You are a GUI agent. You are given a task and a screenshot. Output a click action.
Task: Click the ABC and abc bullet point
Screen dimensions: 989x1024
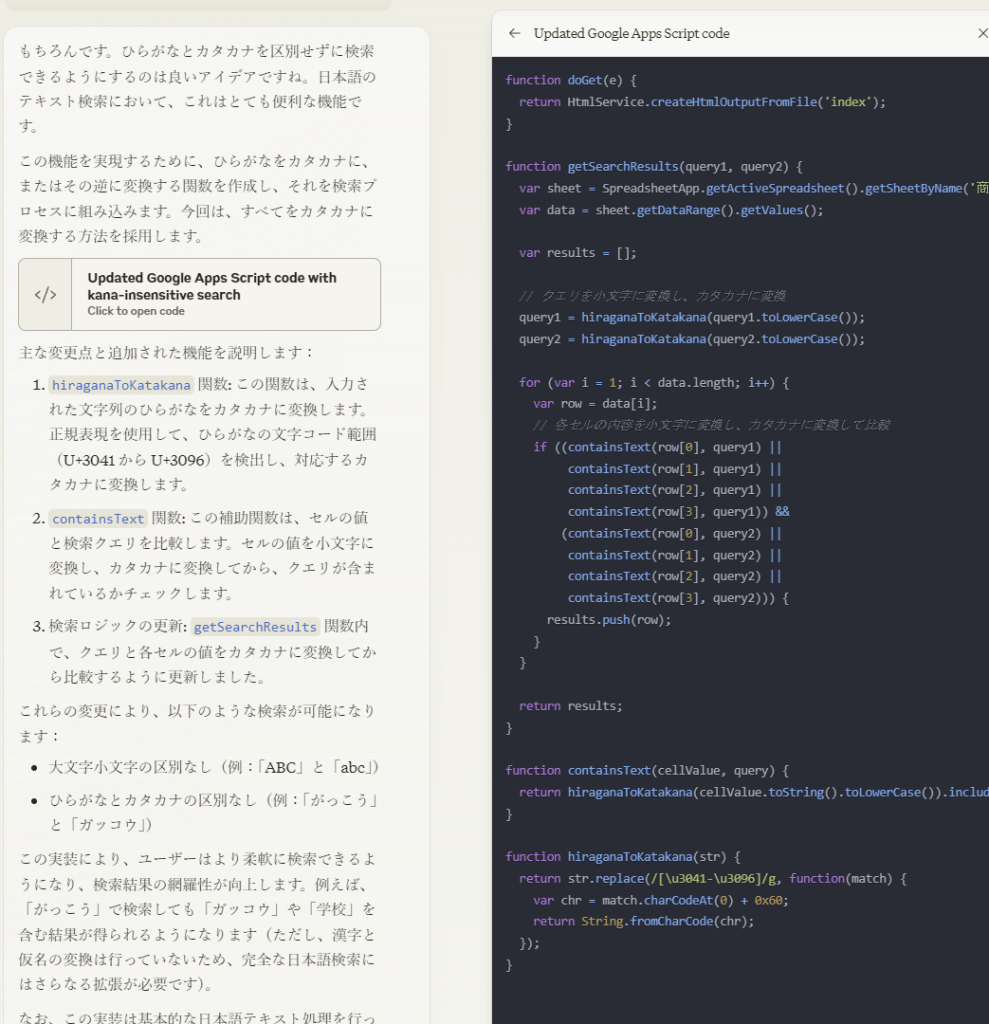click(213, 767)
